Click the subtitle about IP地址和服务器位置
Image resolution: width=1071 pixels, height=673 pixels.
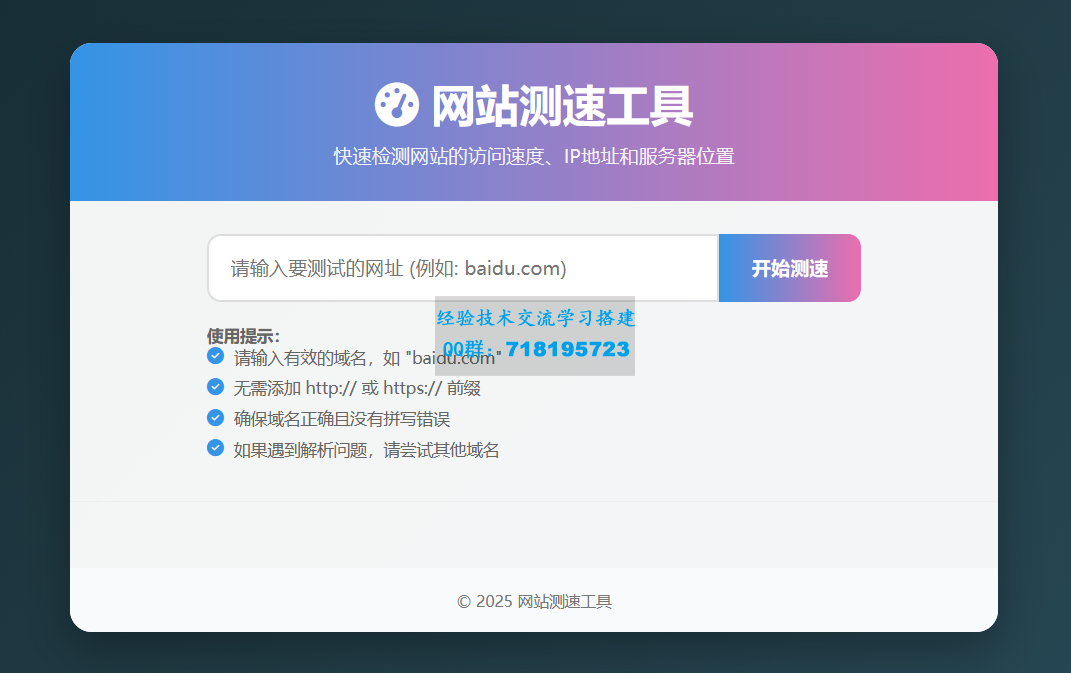[535, 156]
